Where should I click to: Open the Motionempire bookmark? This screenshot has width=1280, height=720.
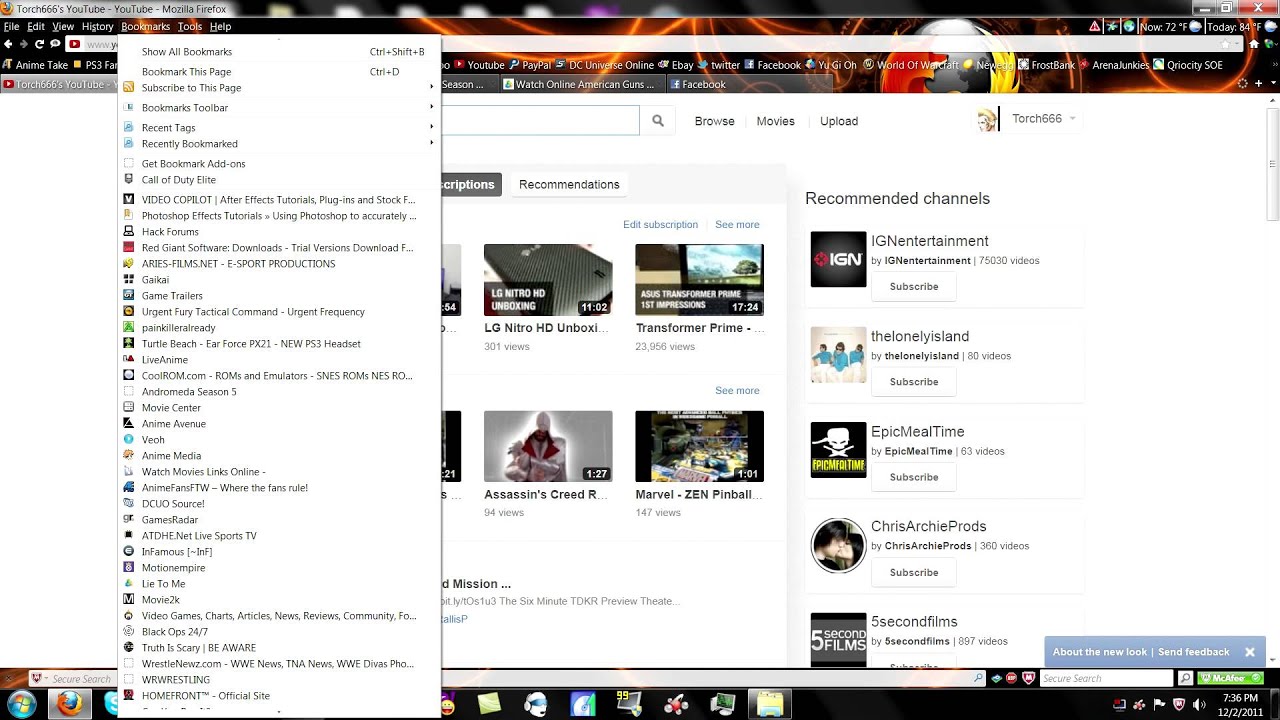coord(280,568)
